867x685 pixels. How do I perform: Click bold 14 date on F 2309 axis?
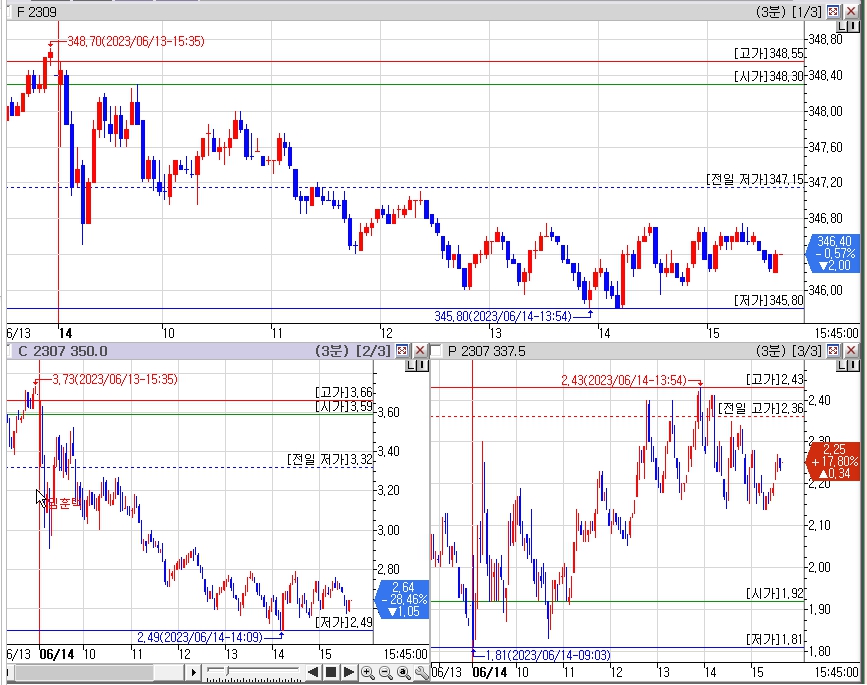[x=65, y=333]
